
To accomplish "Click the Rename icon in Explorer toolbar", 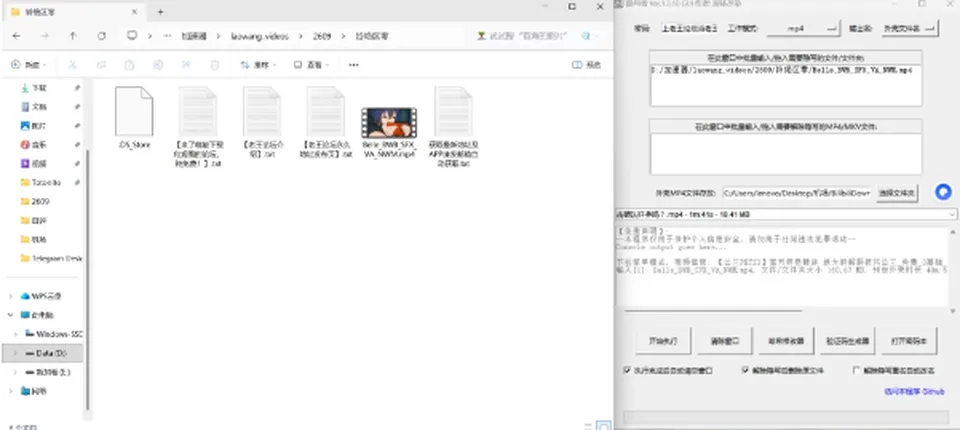I will [x=158, y=64].
